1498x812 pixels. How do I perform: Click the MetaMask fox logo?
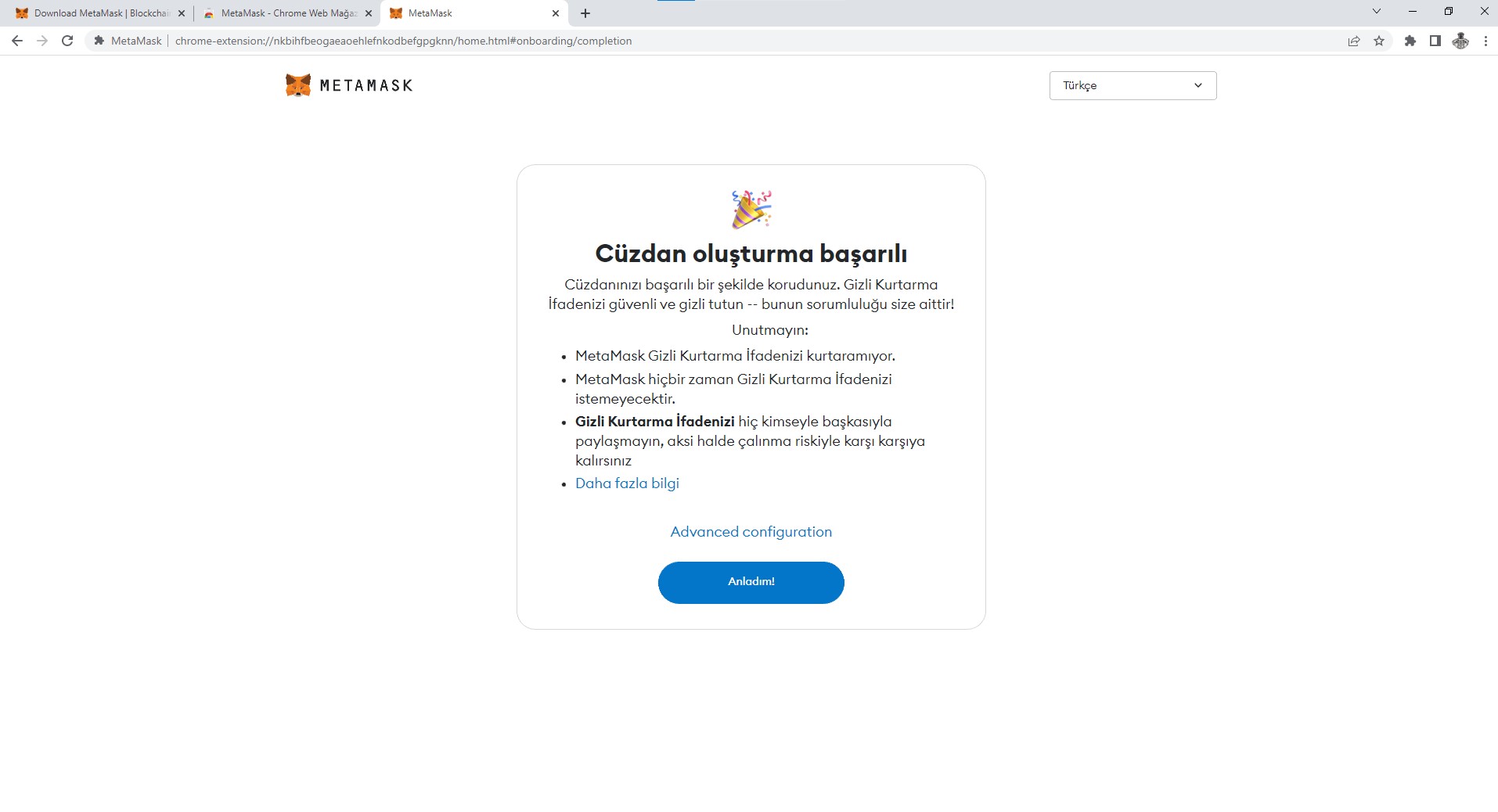[298, 85]
